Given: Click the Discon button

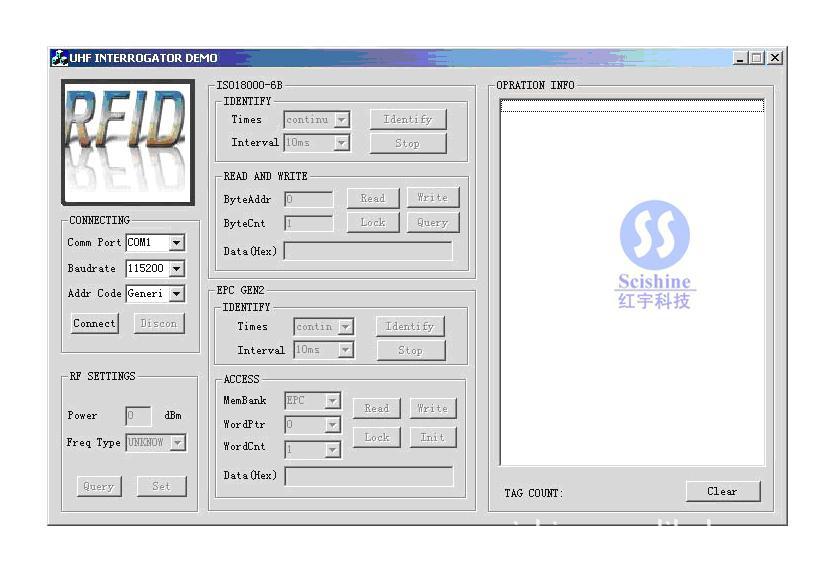Looking at the screenshot, I should 159,323.
